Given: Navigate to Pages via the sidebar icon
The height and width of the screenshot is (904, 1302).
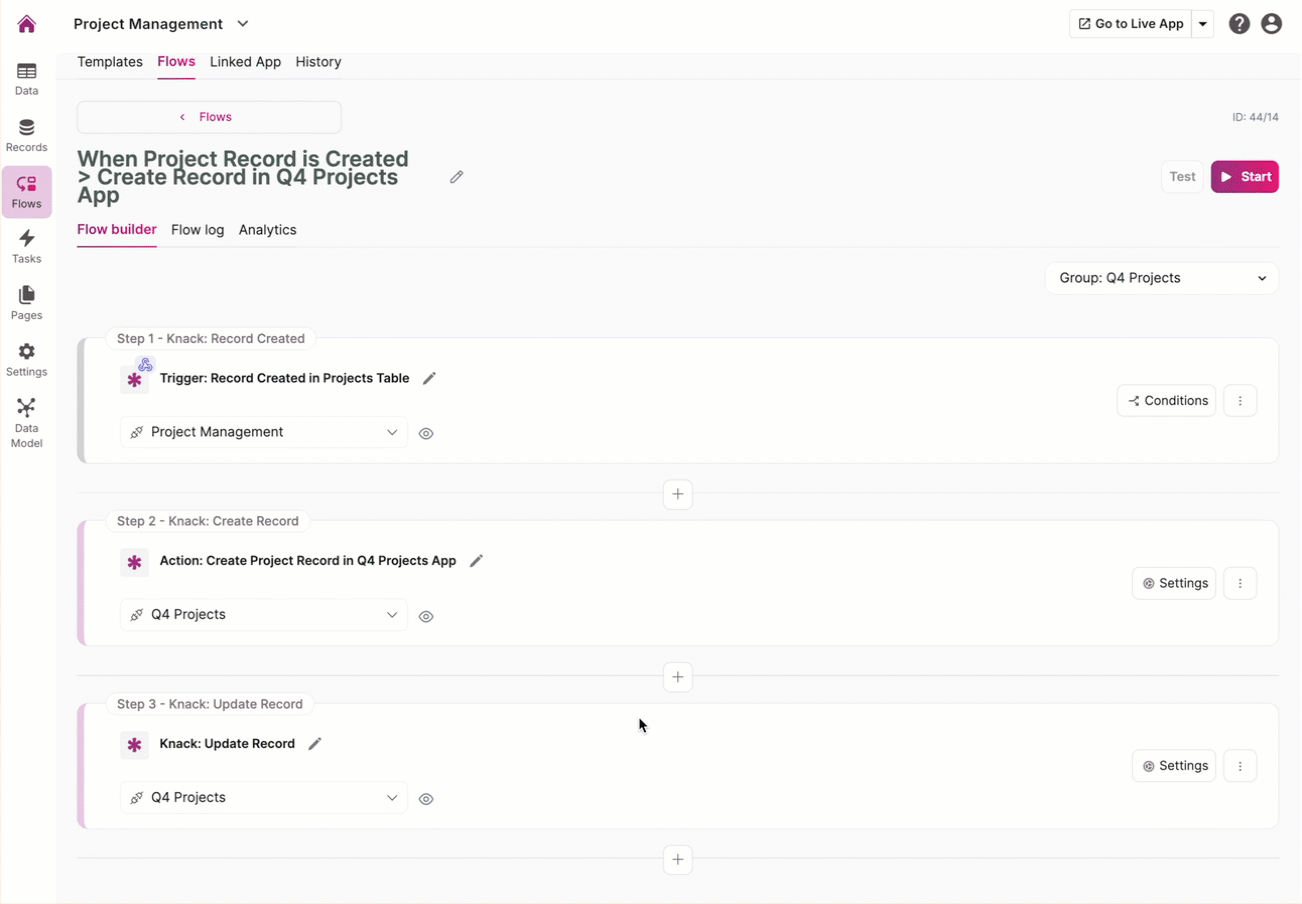Looking at the screenshot, I should coord(26,299).
